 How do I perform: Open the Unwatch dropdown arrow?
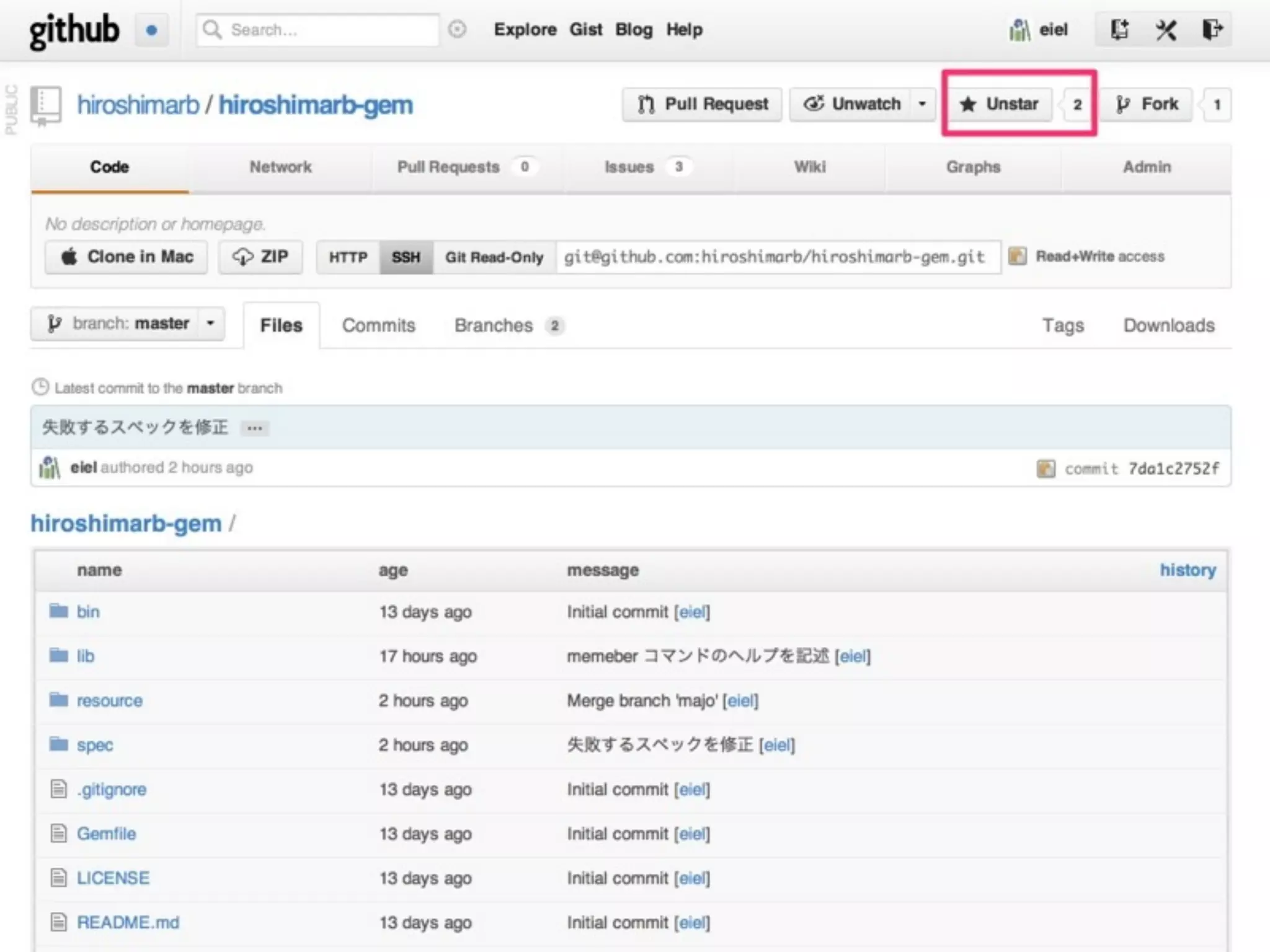click(922, 104)
